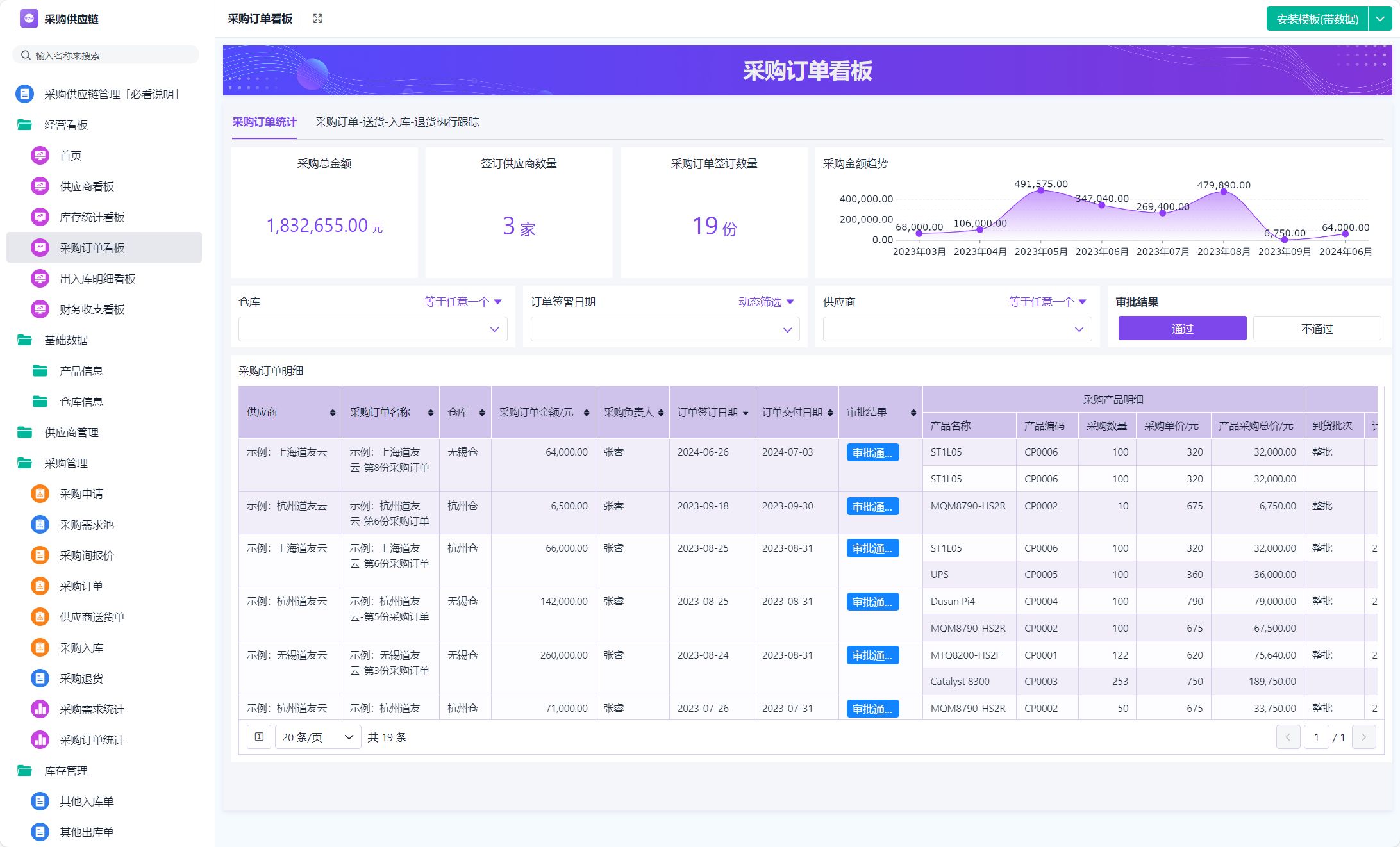Click column settings icon beside page size
Viewport: 1400px width, 847px height.
point(259,737)
